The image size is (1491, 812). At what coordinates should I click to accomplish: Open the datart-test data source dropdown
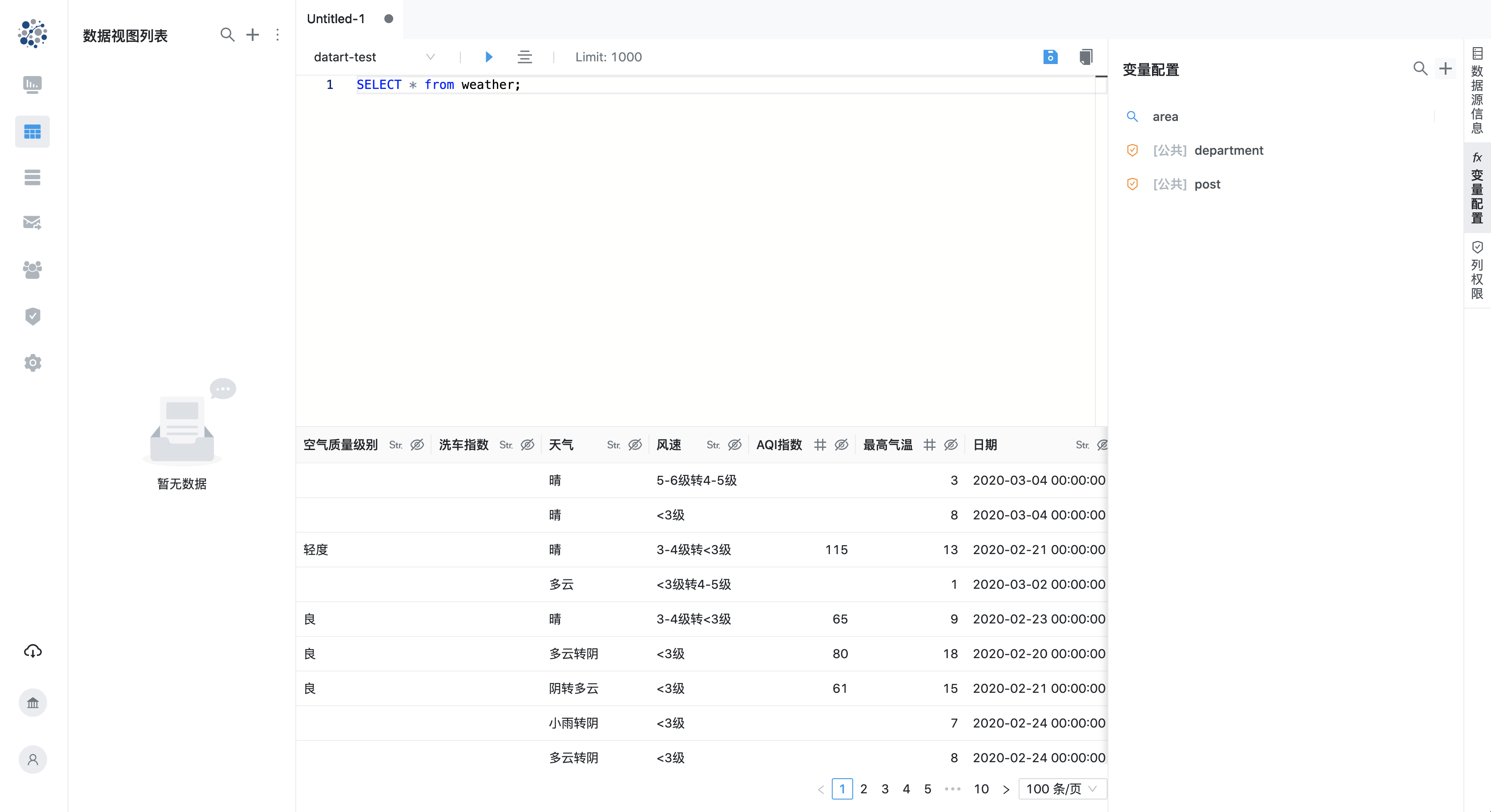[374, 57]
